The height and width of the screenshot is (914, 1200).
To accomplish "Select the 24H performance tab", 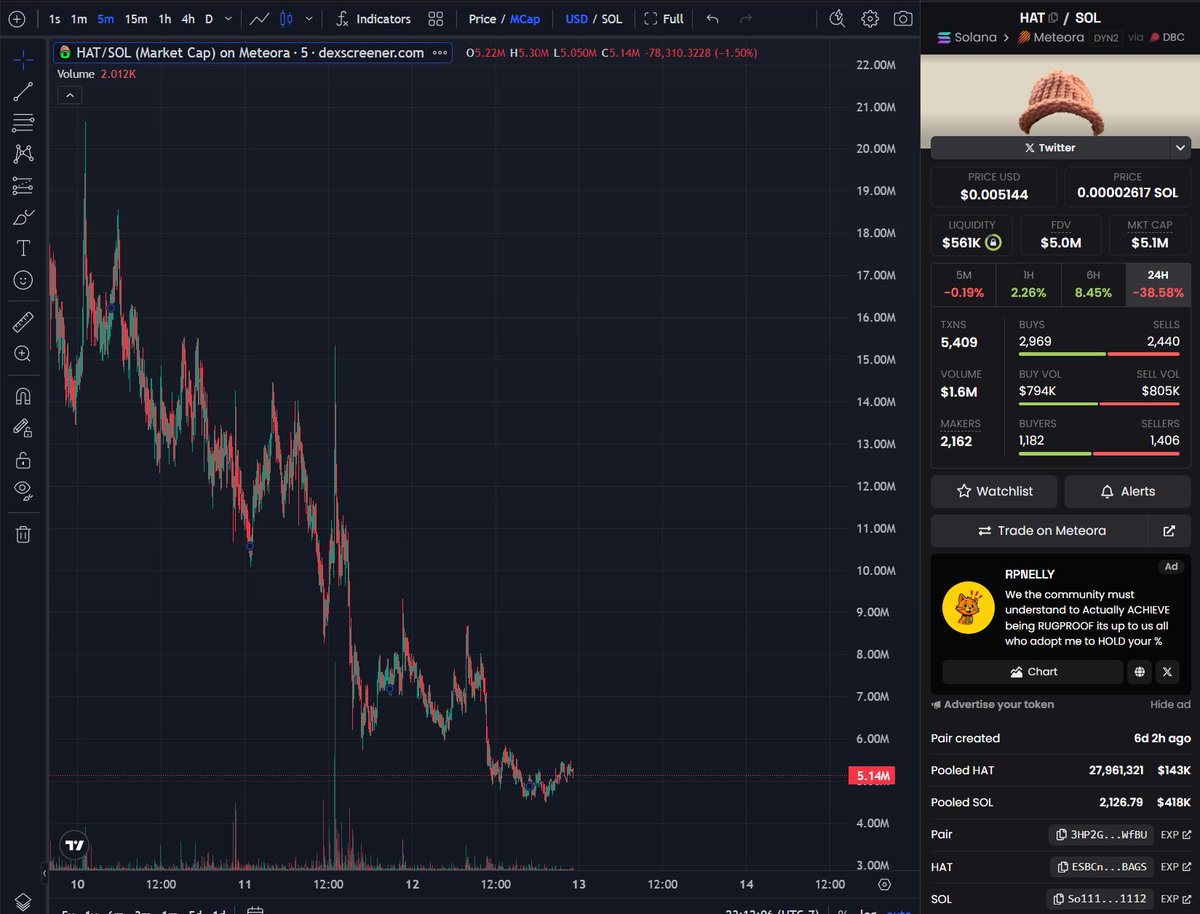I will coord(1158,285).
